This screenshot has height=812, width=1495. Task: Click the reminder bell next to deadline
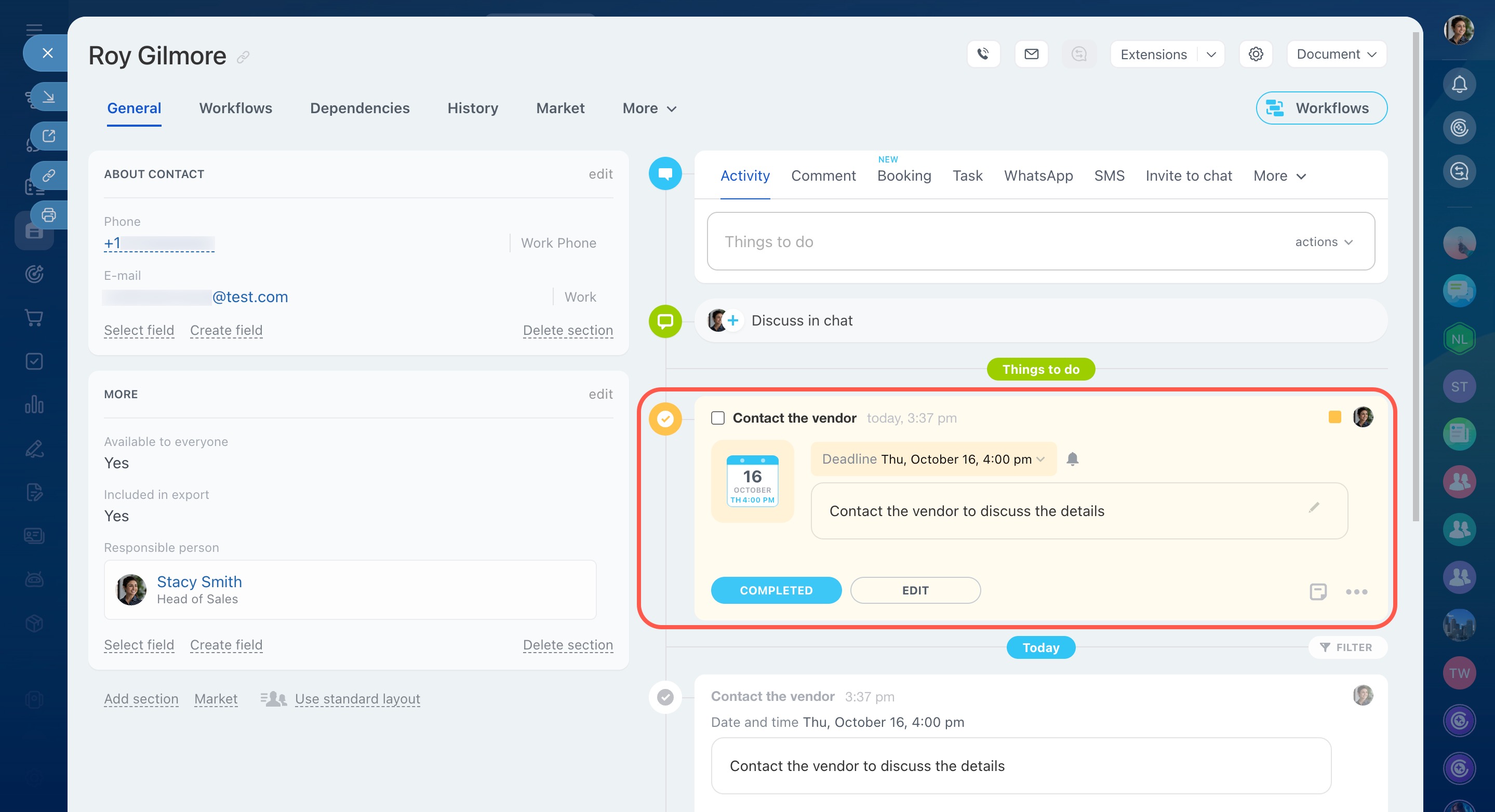point(1072,459)
